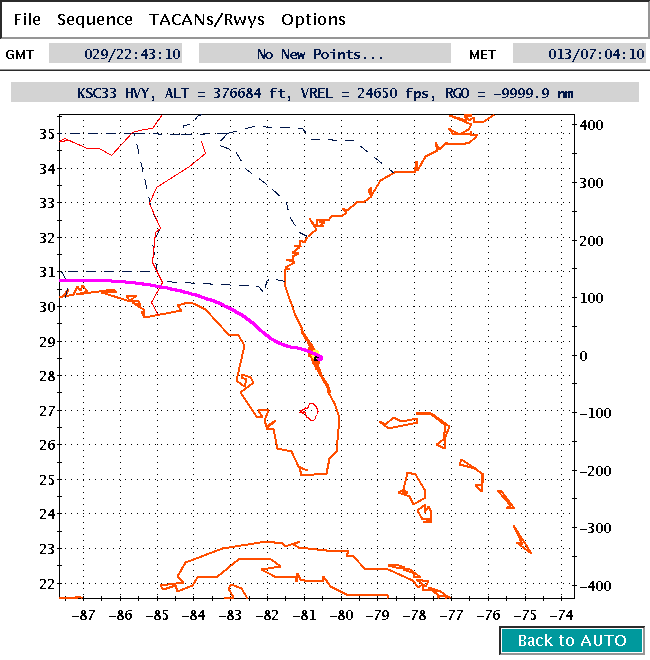Viewport: 650px width, 660px height.
Task: Click the black landing site marker at KSC
Action: (x=316, y=358)
